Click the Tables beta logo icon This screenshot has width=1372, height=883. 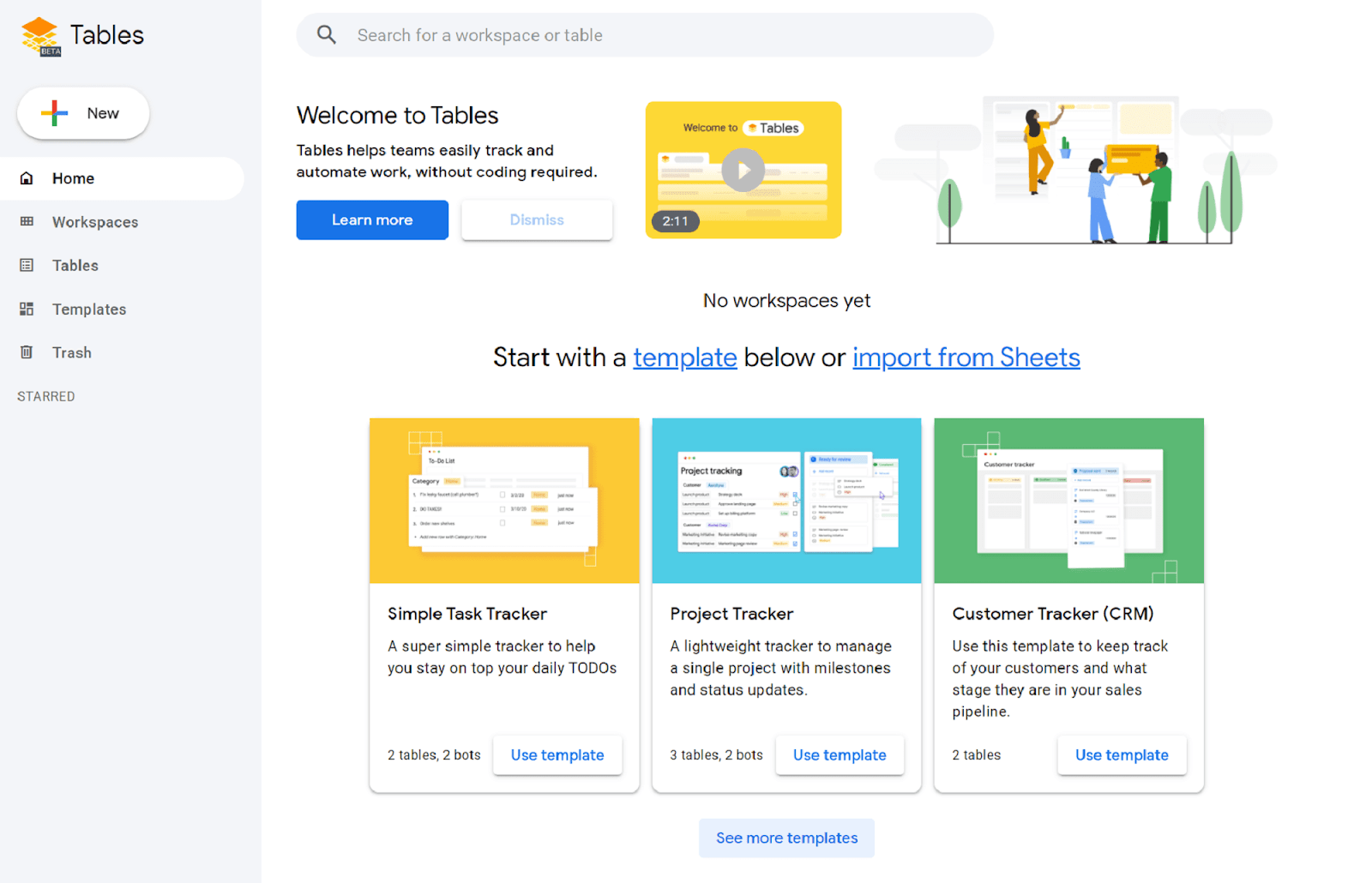tap(40, 36)
